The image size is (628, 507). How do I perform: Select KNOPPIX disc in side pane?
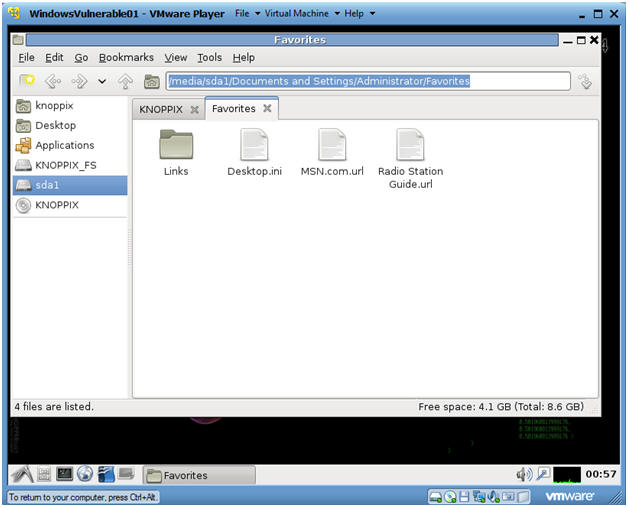70,205
